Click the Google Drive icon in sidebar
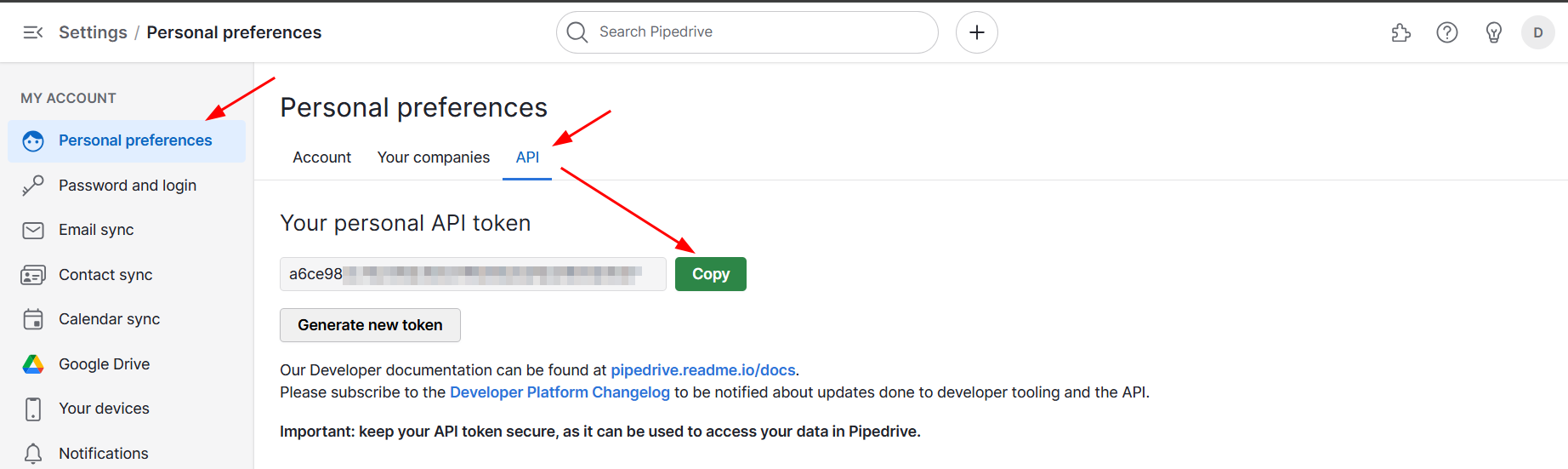Image resolution: width=1568 pixels, height=469 pixels. point(33,364)
